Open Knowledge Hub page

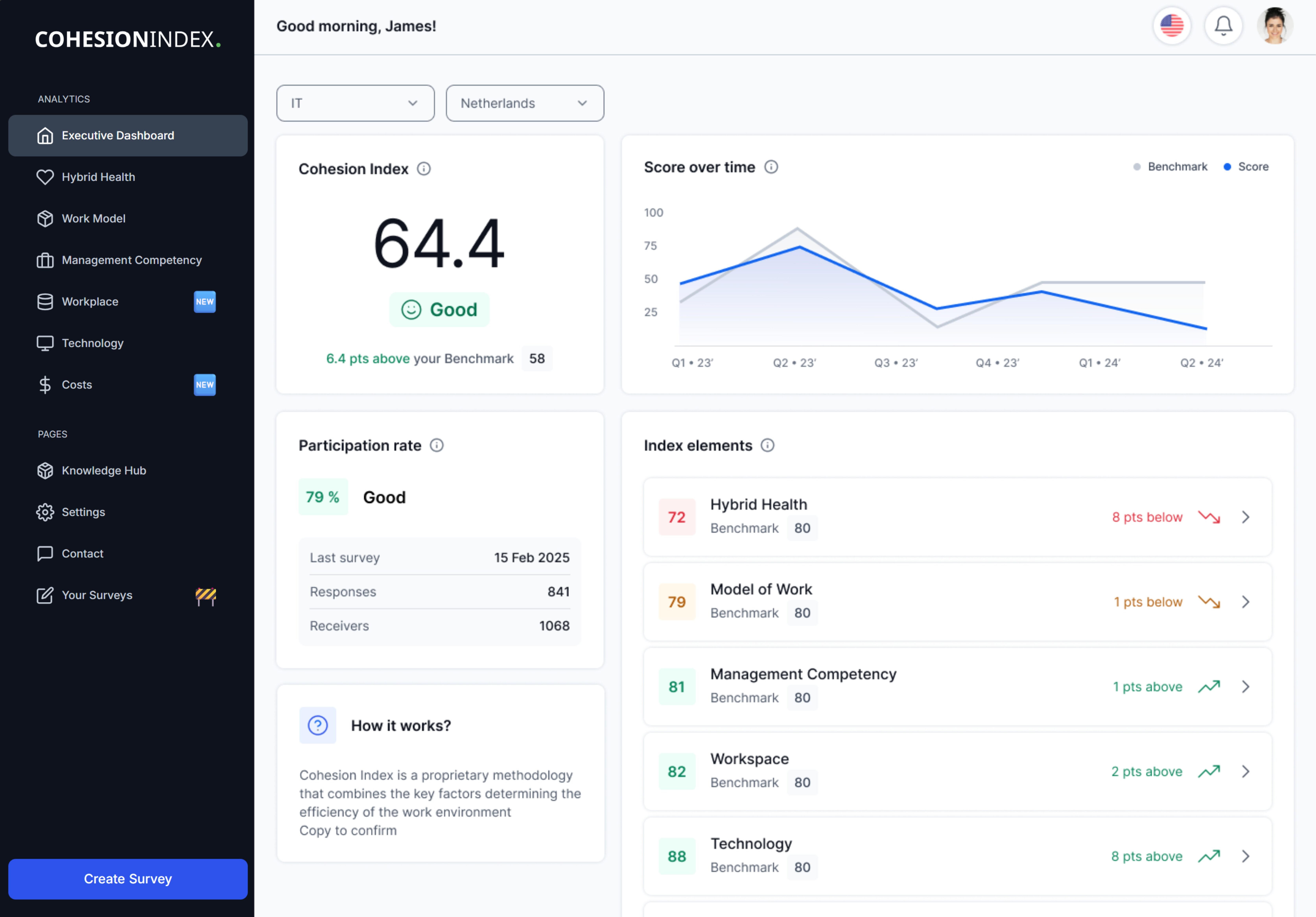[x=128, y=470]
